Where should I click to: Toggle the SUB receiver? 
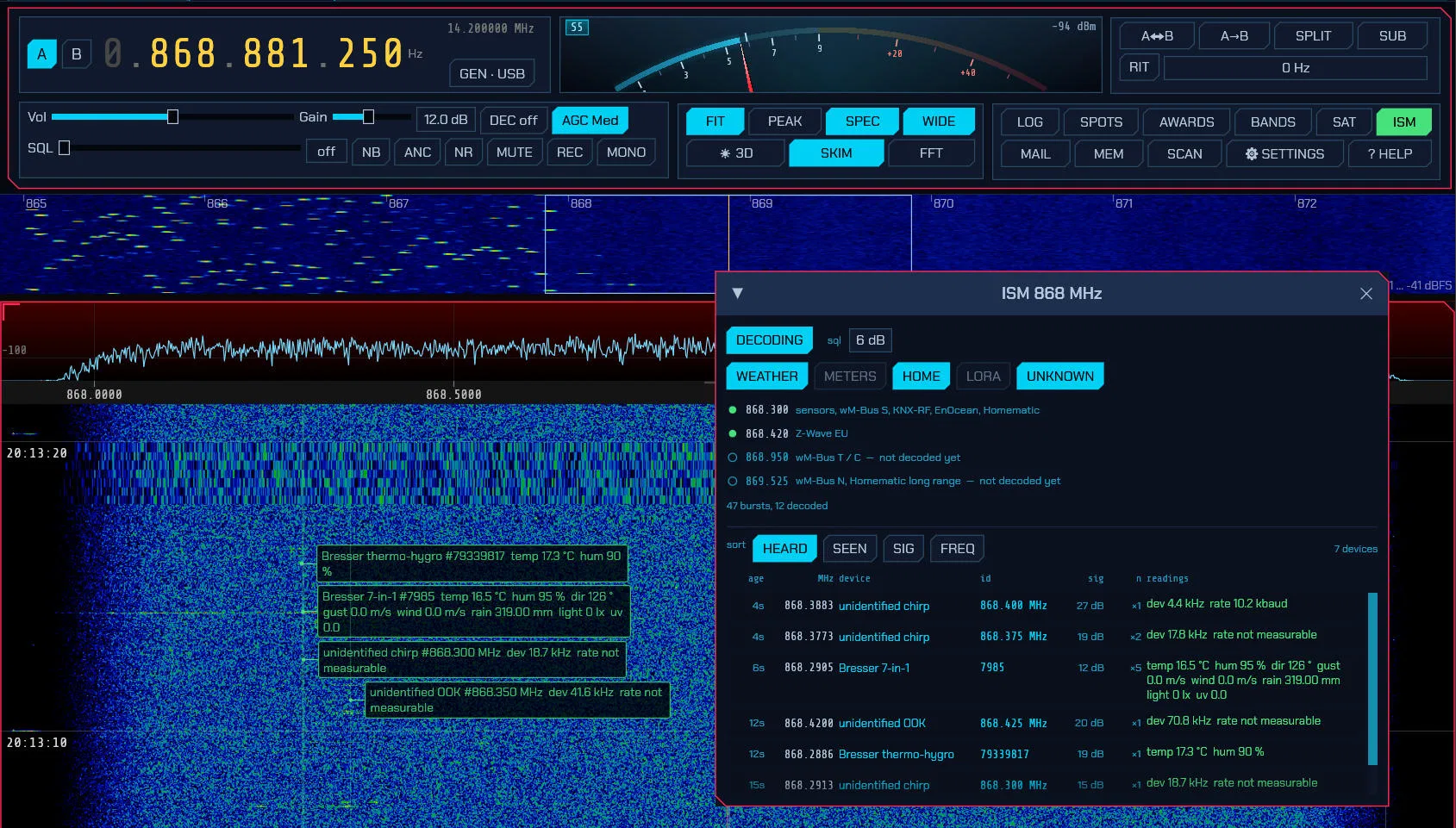[1392, 35]
